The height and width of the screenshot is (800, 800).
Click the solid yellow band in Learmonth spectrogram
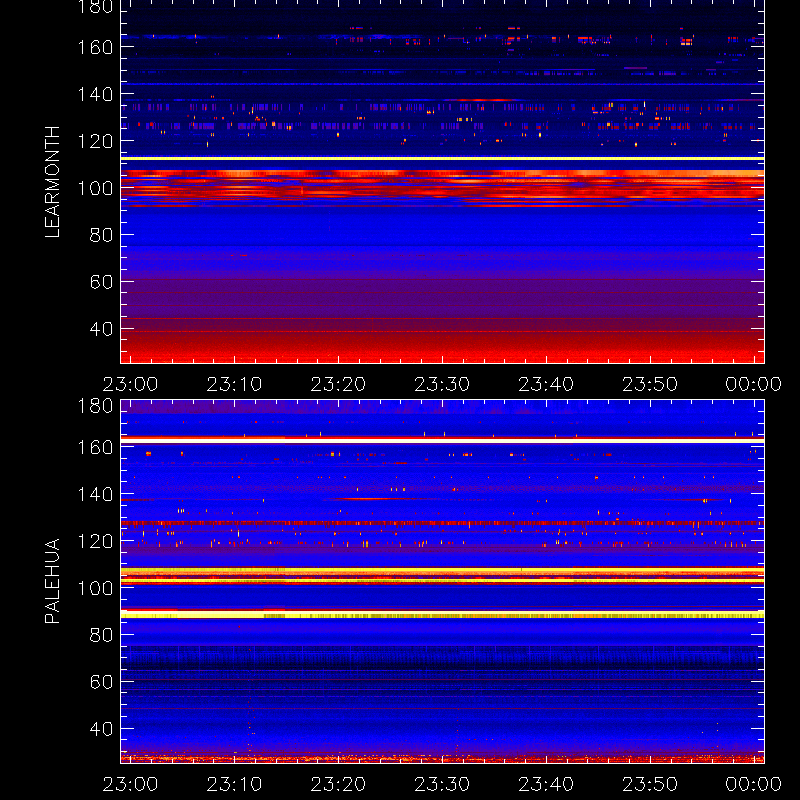pos(442,159)
